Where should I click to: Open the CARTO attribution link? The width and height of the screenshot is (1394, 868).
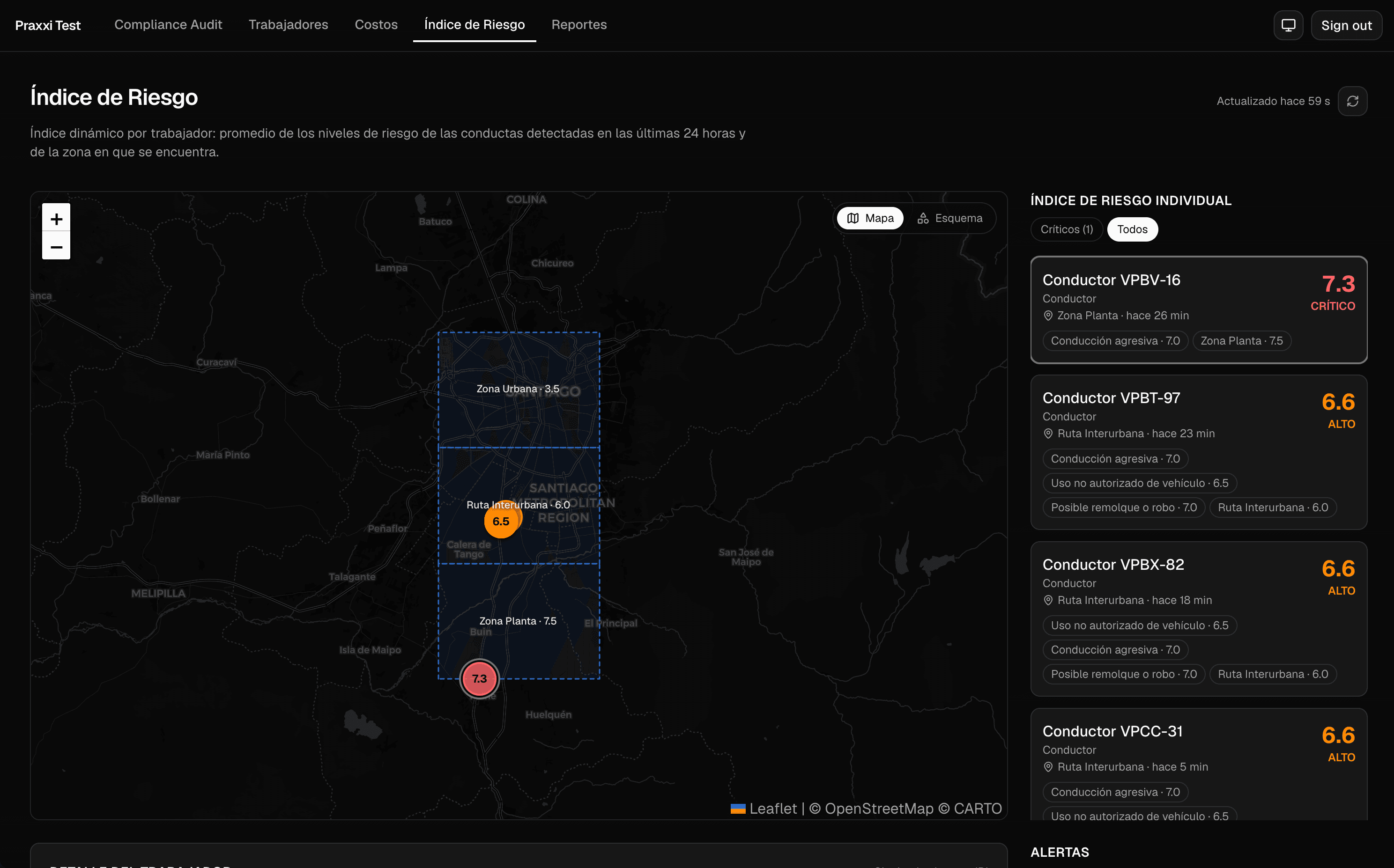(978, 808)
